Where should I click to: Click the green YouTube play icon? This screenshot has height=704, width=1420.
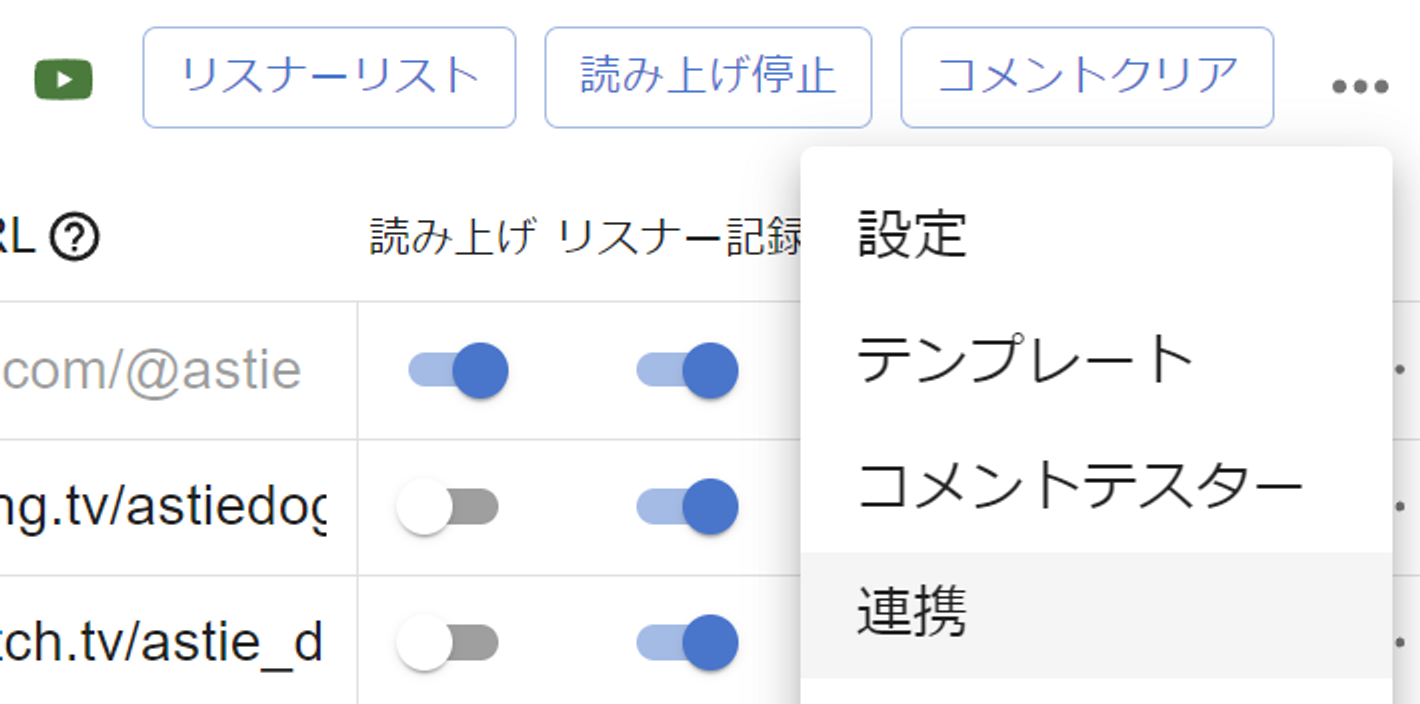(63, 80)
